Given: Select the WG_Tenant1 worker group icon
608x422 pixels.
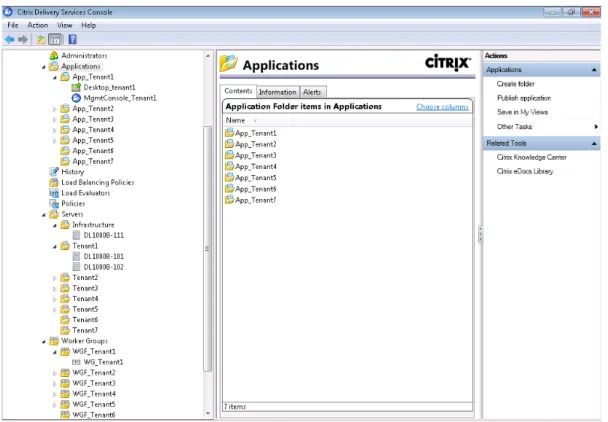Looking at the screenshot, I should point(76,362).
